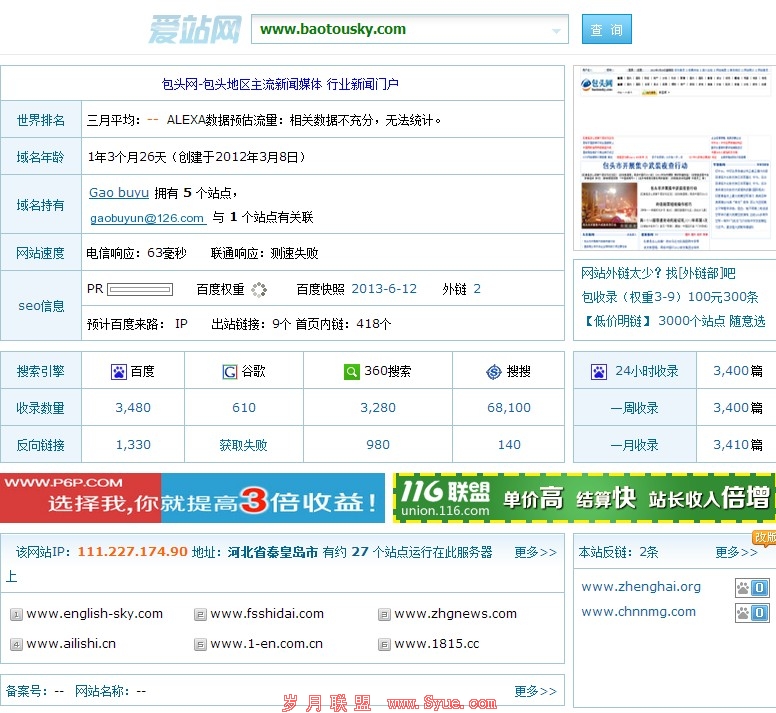Open the 包收录 100元300条 ad link
776x713 pixels.
coord(670,297)
